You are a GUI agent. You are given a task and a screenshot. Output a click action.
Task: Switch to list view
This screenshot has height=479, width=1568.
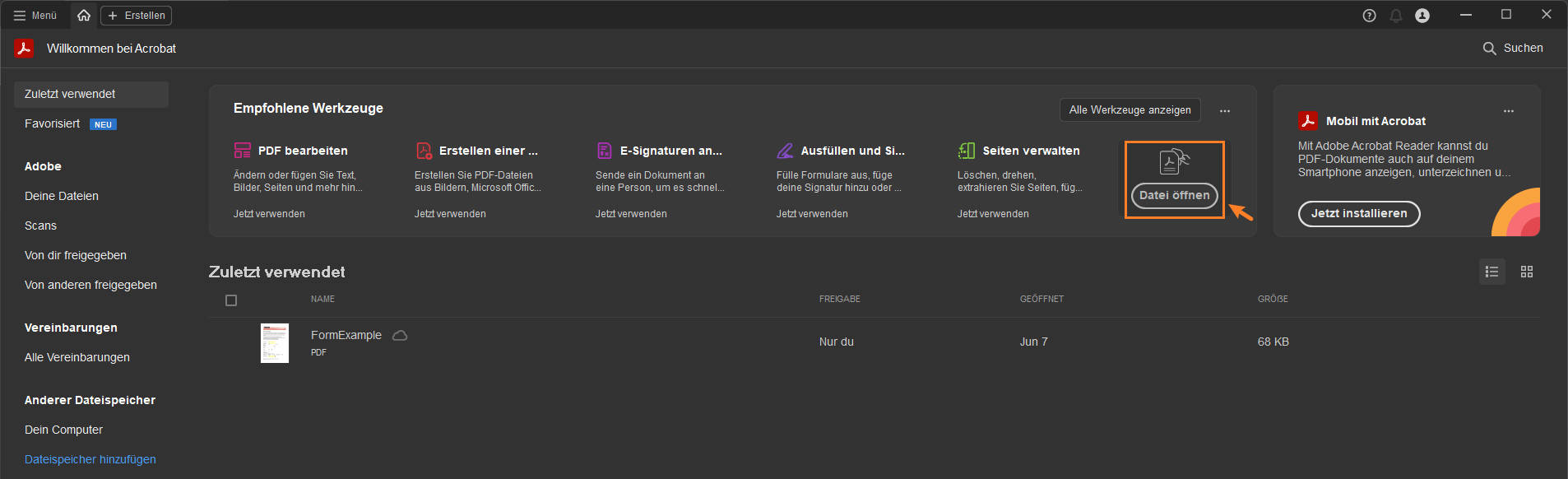point(1492,272)
